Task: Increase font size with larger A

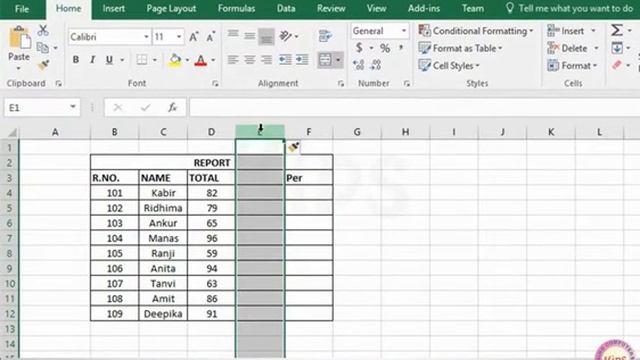Action: [193, 37]
